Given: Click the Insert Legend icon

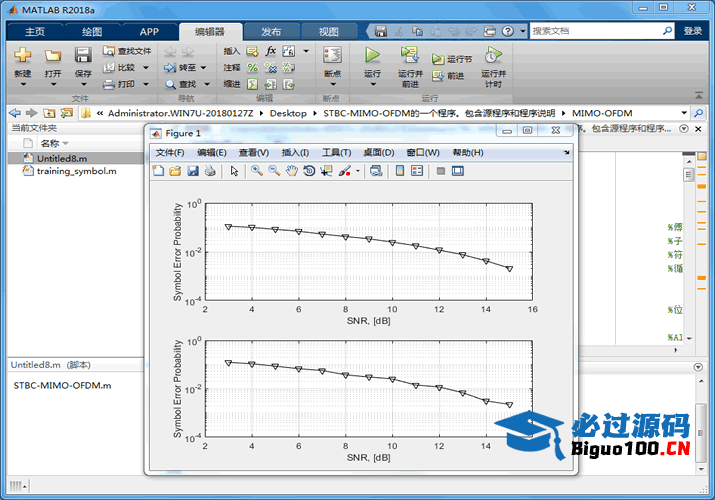Looking at the screenshot, I should (417, 171).
